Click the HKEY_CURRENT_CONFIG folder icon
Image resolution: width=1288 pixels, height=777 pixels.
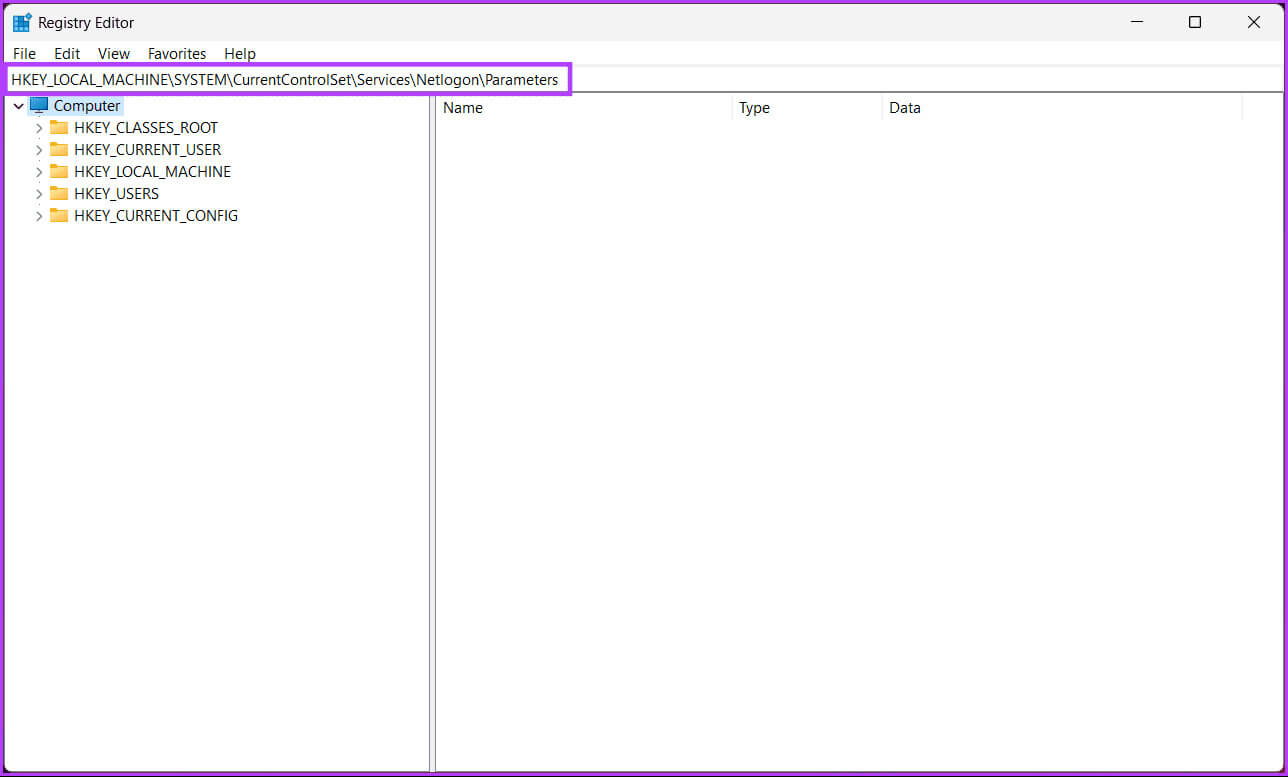click(59, 215)
